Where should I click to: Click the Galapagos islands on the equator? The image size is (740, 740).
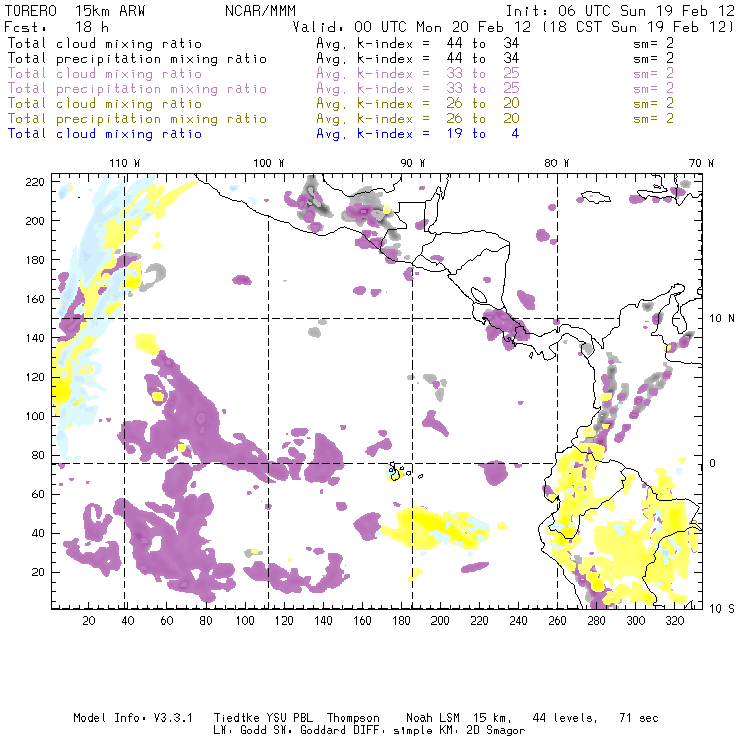coord(397,471)
